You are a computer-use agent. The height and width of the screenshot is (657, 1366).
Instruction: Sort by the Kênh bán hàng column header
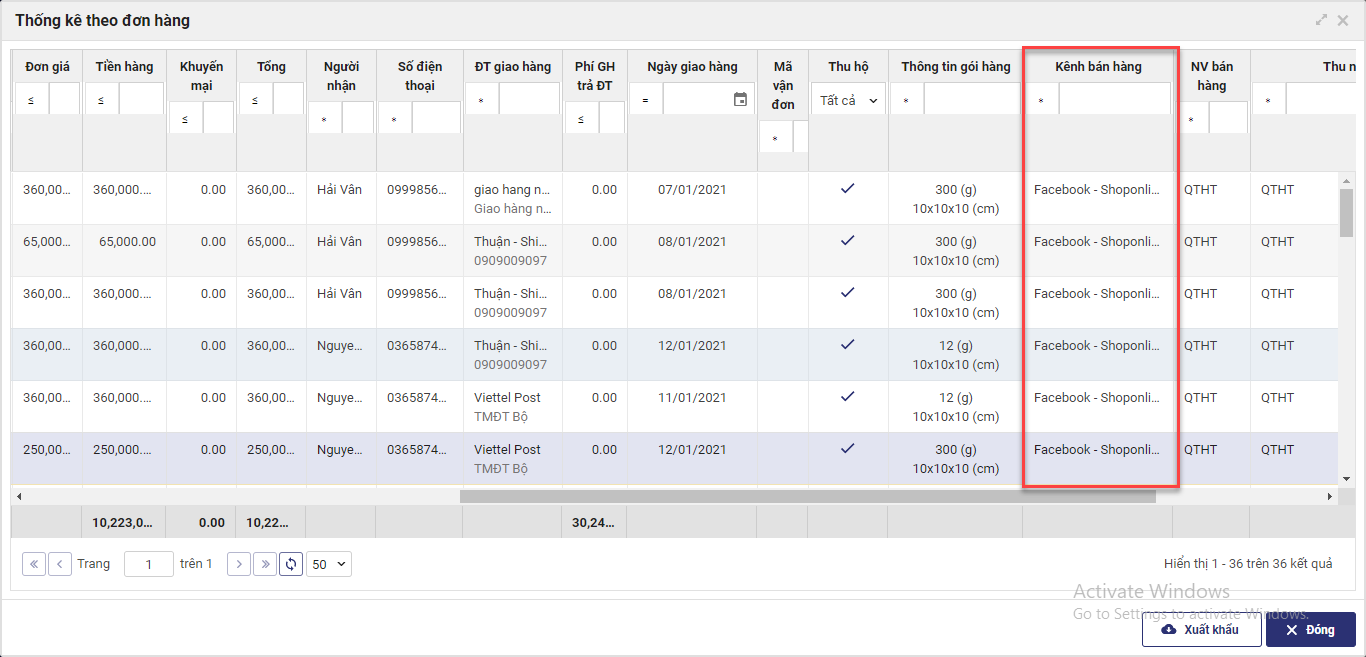tap(1098, 67)
